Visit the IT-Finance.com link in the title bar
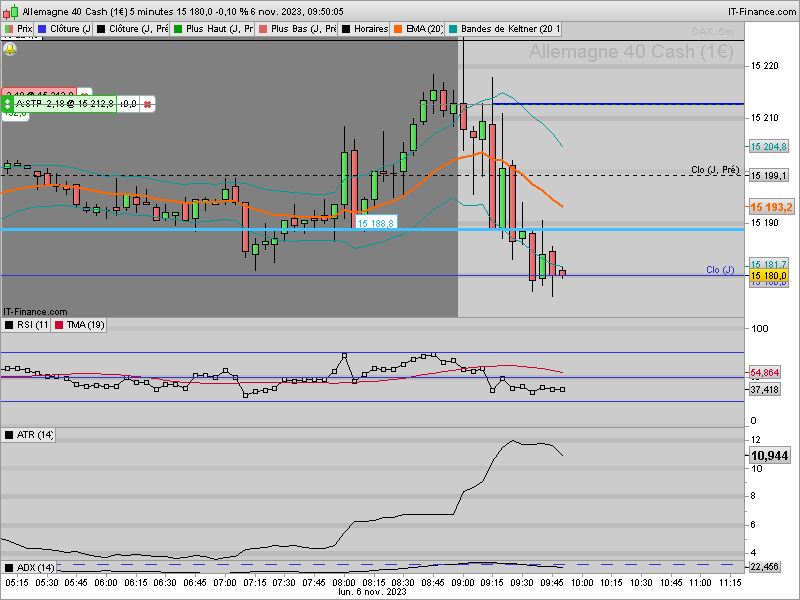Screen dimensions: 800x600 click(x=762, y=11)
